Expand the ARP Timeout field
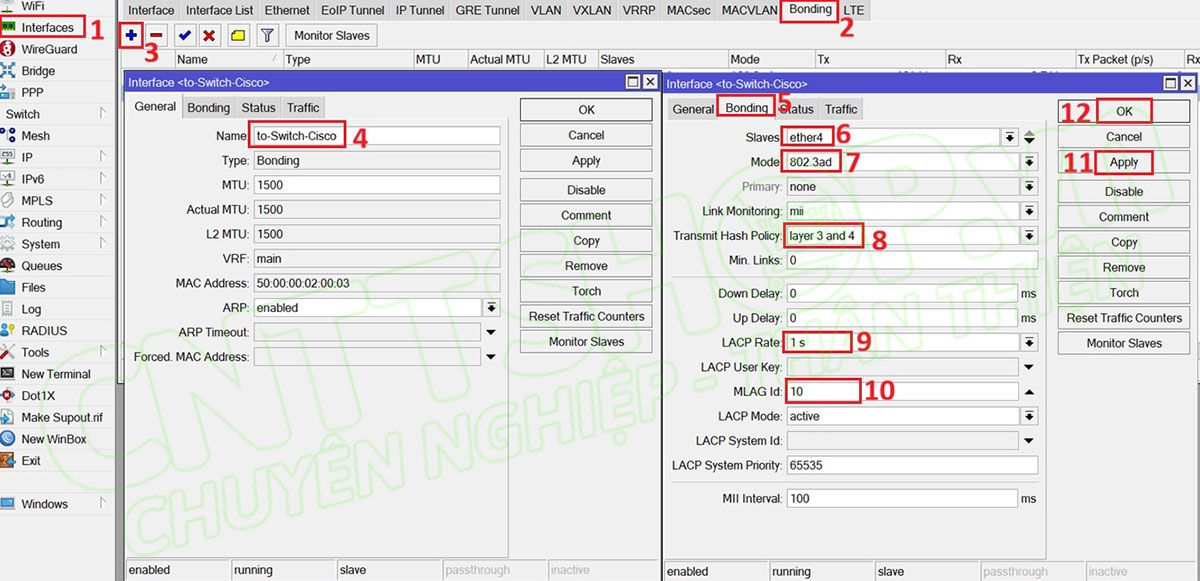The image size is (1200, 581). click(x=491, y=332)
